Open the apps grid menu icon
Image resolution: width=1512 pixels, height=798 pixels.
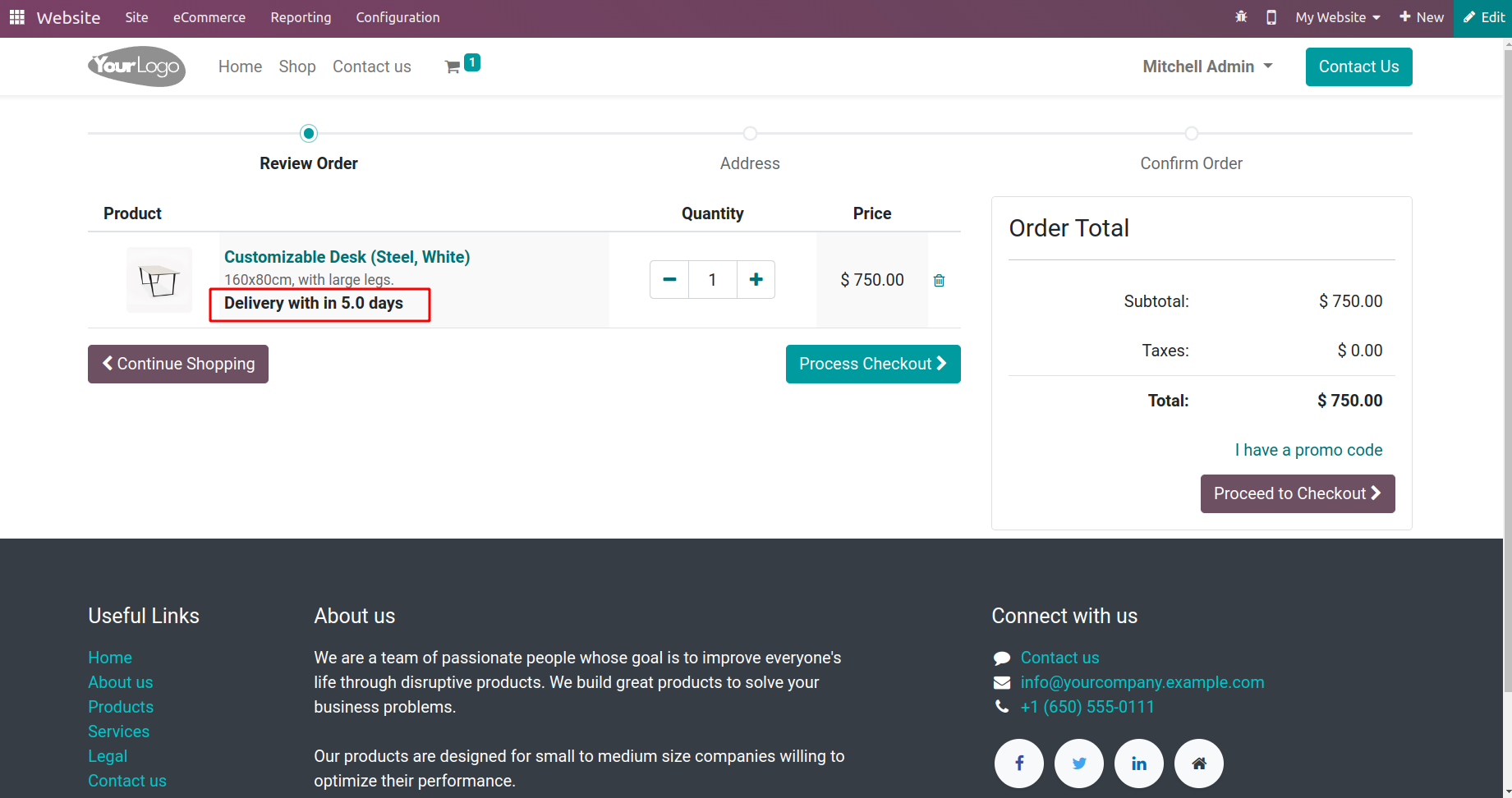point(17,17)
